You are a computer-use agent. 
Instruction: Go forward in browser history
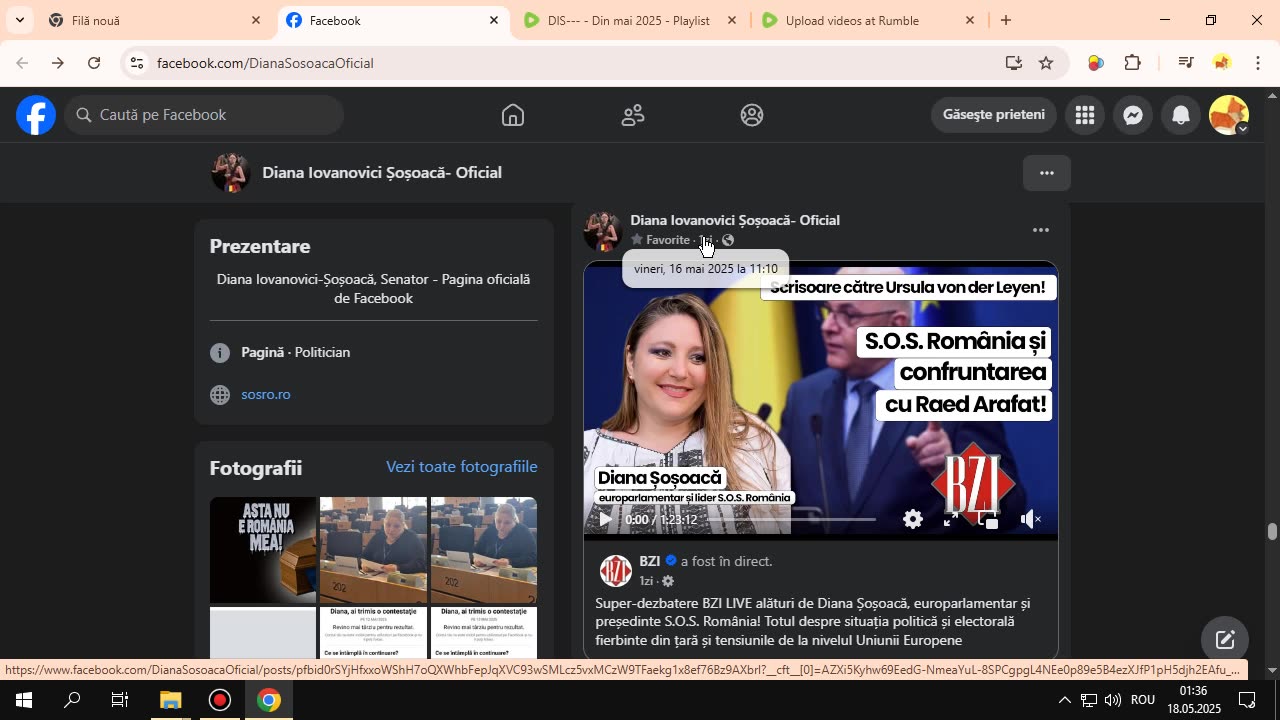[58, 63]
